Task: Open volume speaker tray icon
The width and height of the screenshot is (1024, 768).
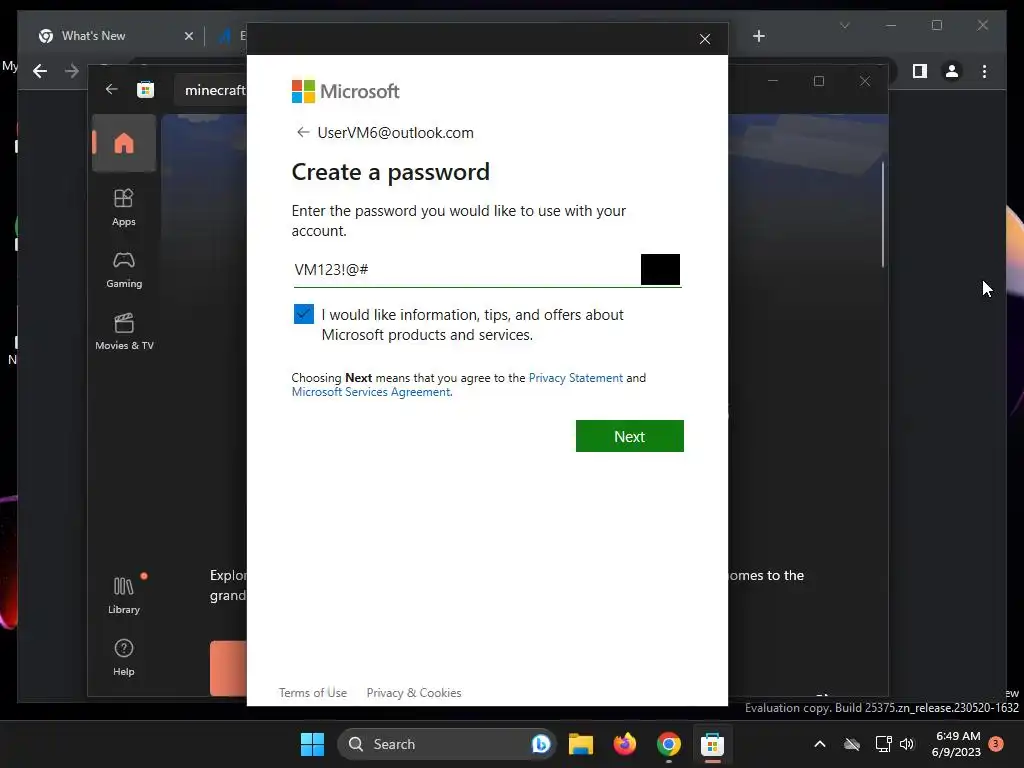Action: click(906, 744)
